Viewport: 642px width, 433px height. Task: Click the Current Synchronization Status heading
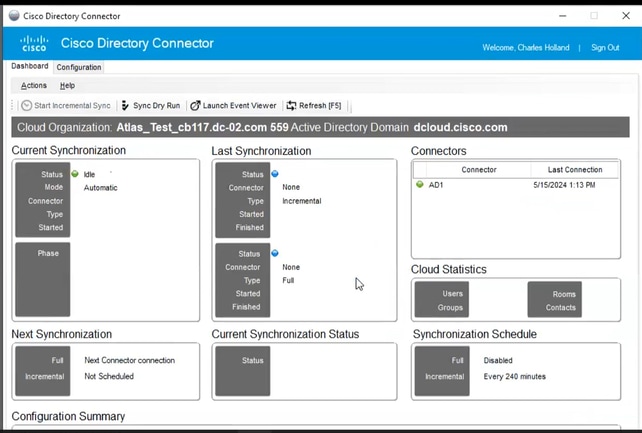pyautogui.click(x=285, y=334)
